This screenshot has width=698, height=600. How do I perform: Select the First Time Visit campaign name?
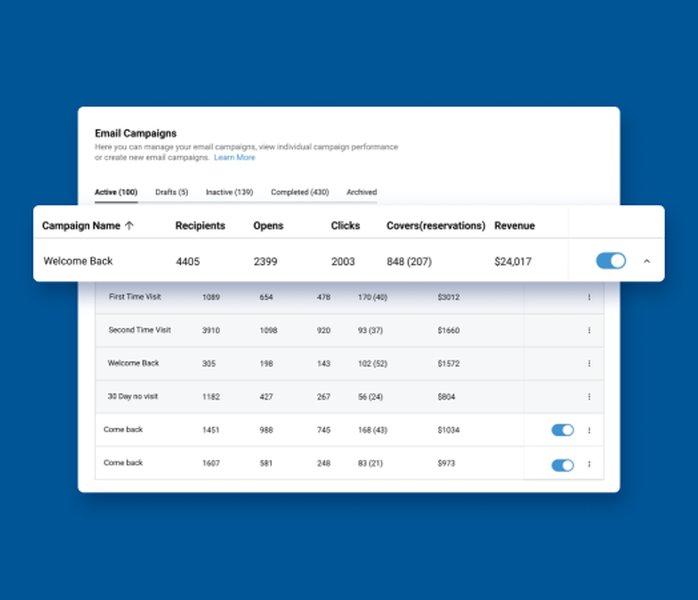pos(135,297)
